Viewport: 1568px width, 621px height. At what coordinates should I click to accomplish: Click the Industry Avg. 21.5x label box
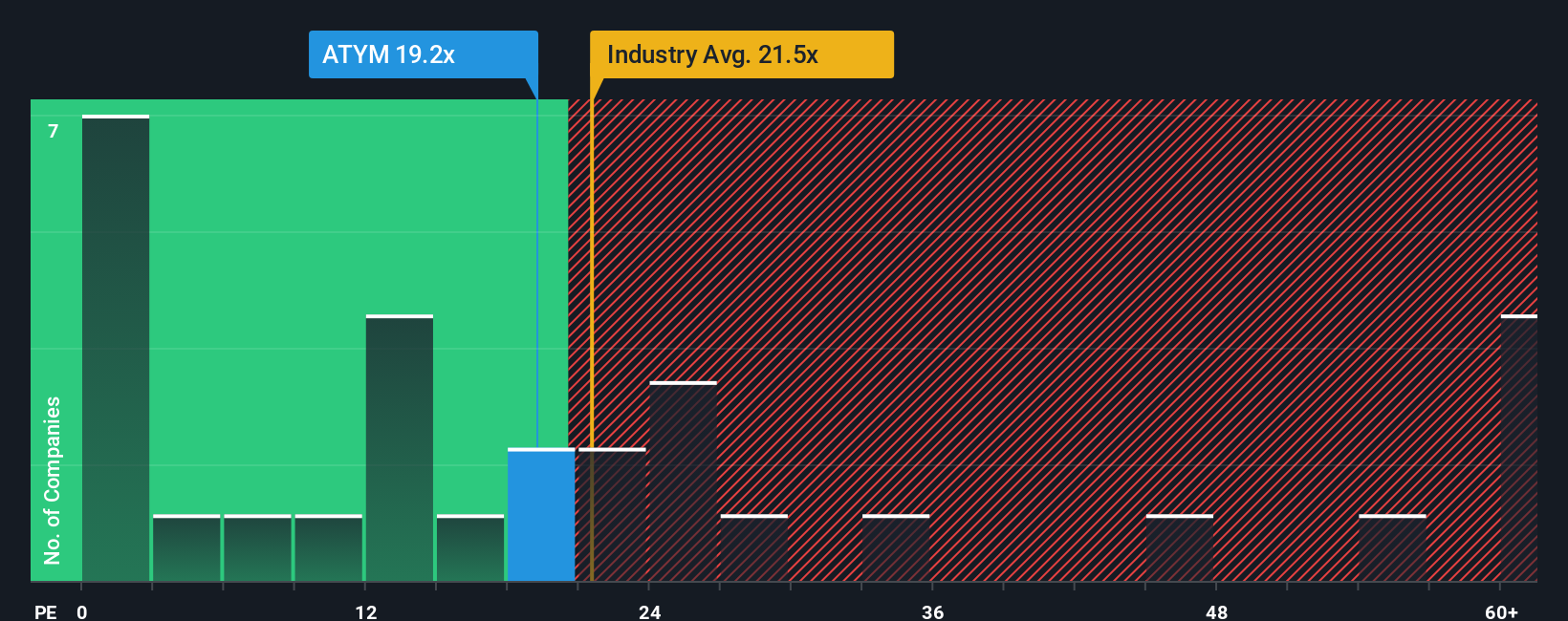click(x=742, y=54)
